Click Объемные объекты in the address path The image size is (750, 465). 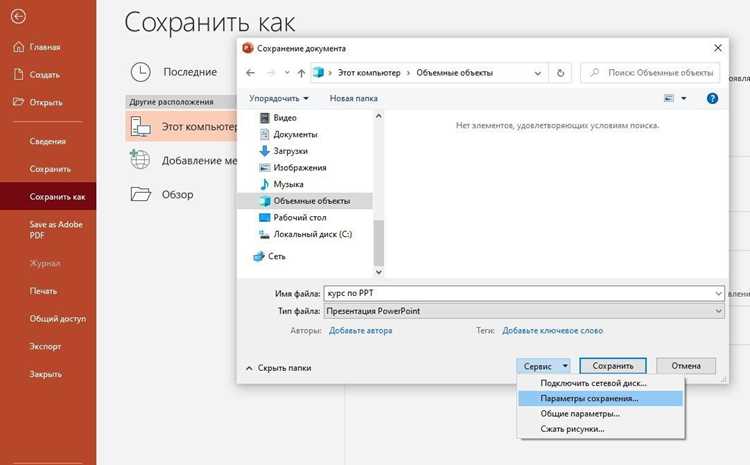tap(454, 73)
